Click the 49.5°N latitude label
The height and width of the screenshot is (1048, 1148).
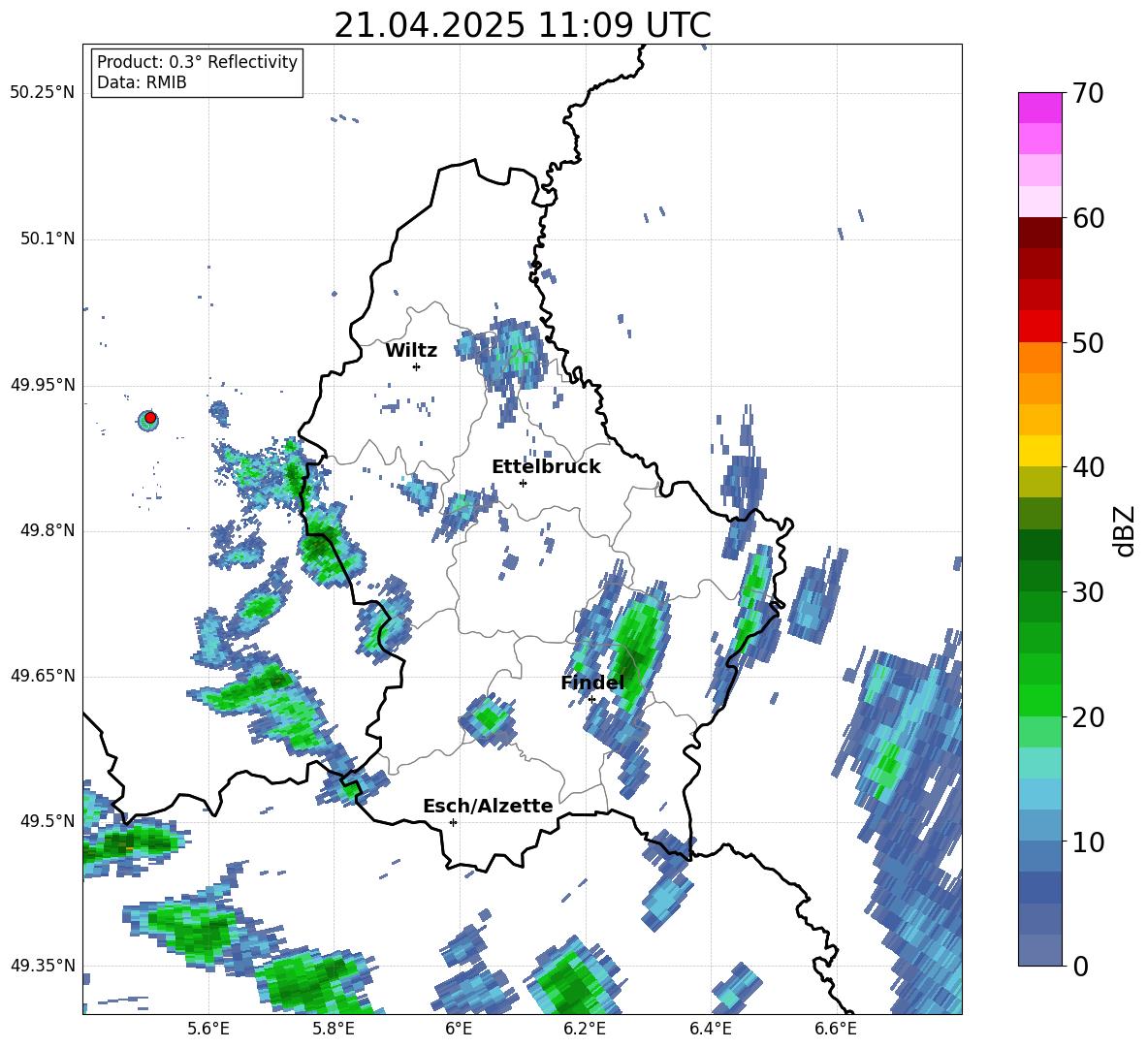pyautogui.click(x=47, y=821)
